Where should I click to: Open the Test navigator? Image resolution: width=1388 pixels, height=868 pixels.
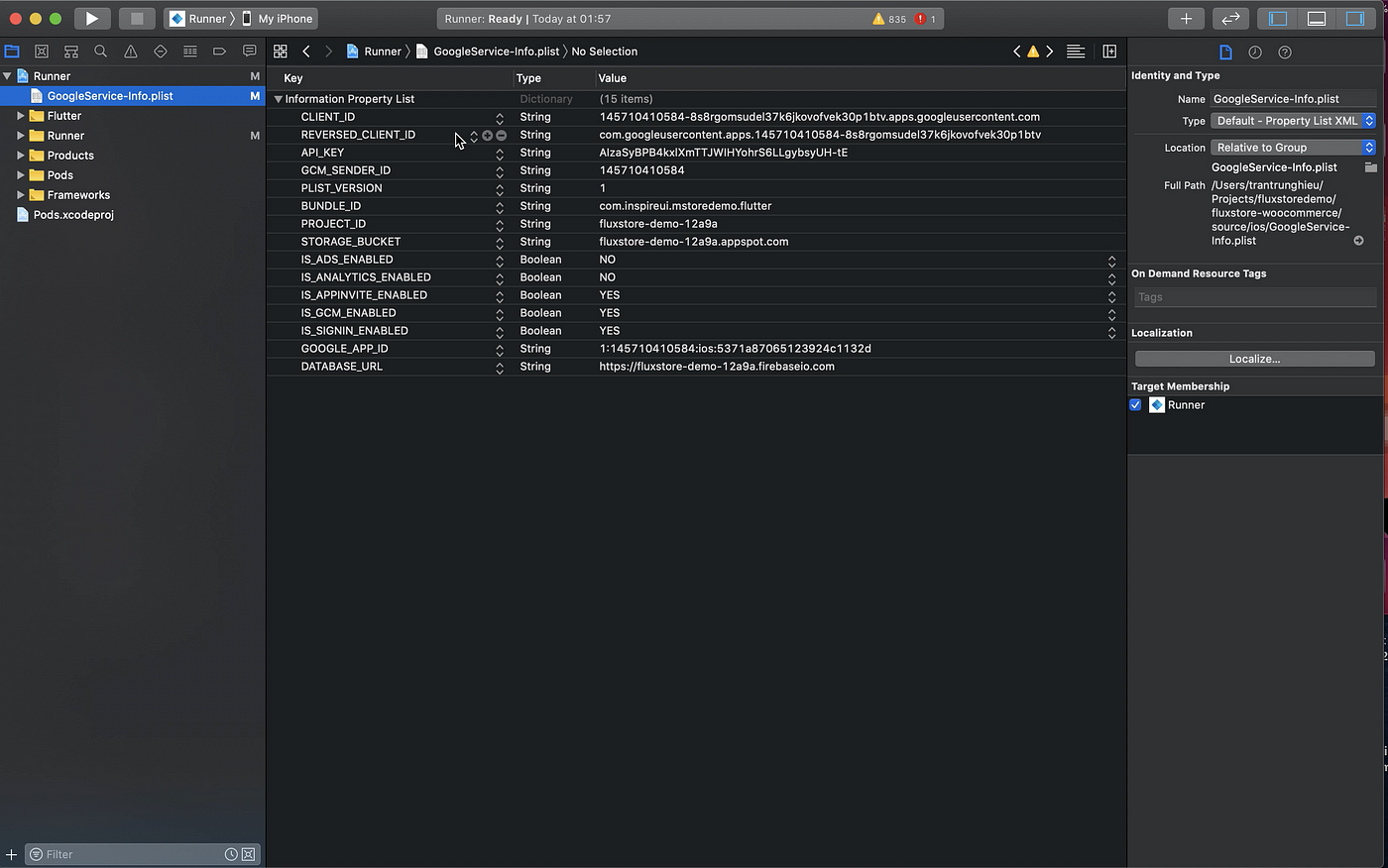point(160,51)
